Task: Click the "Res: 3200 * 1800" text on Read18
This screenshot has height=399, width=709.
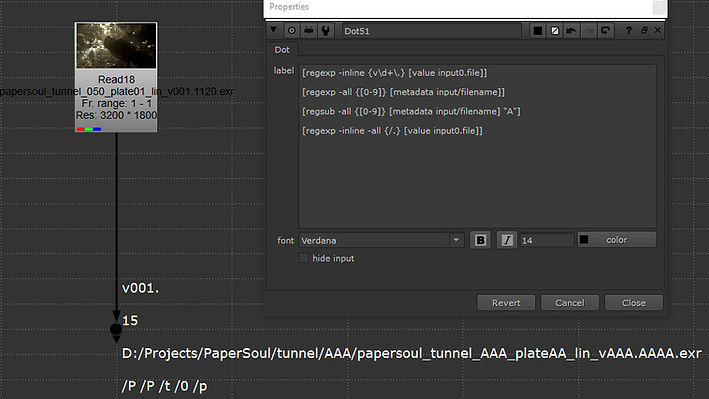Action: tap(116, 115)
